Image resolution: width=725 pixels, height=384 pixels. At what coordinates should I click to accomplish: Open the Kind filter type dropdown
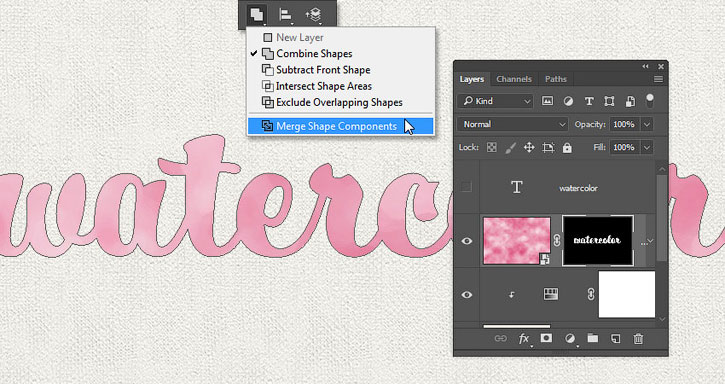pyautogui.click(x=495, y=101)
